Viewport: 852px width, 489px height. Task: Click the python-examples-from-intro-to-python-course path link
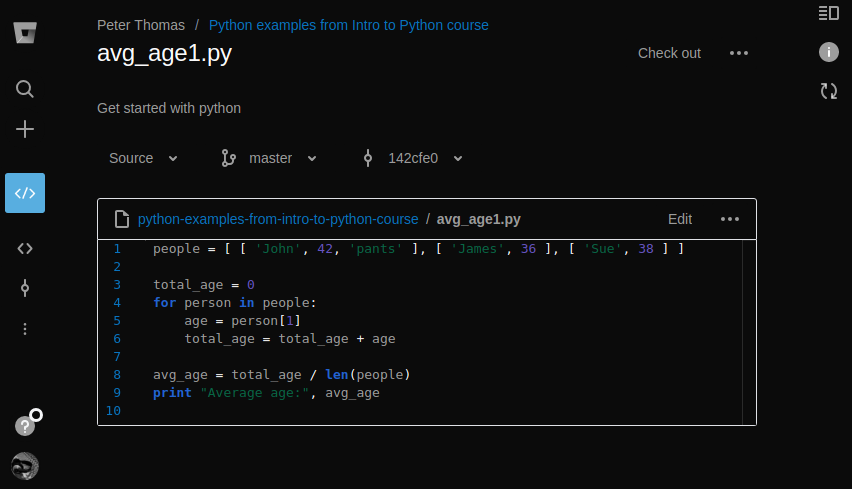pyautogui.click(x=278, y=219)
